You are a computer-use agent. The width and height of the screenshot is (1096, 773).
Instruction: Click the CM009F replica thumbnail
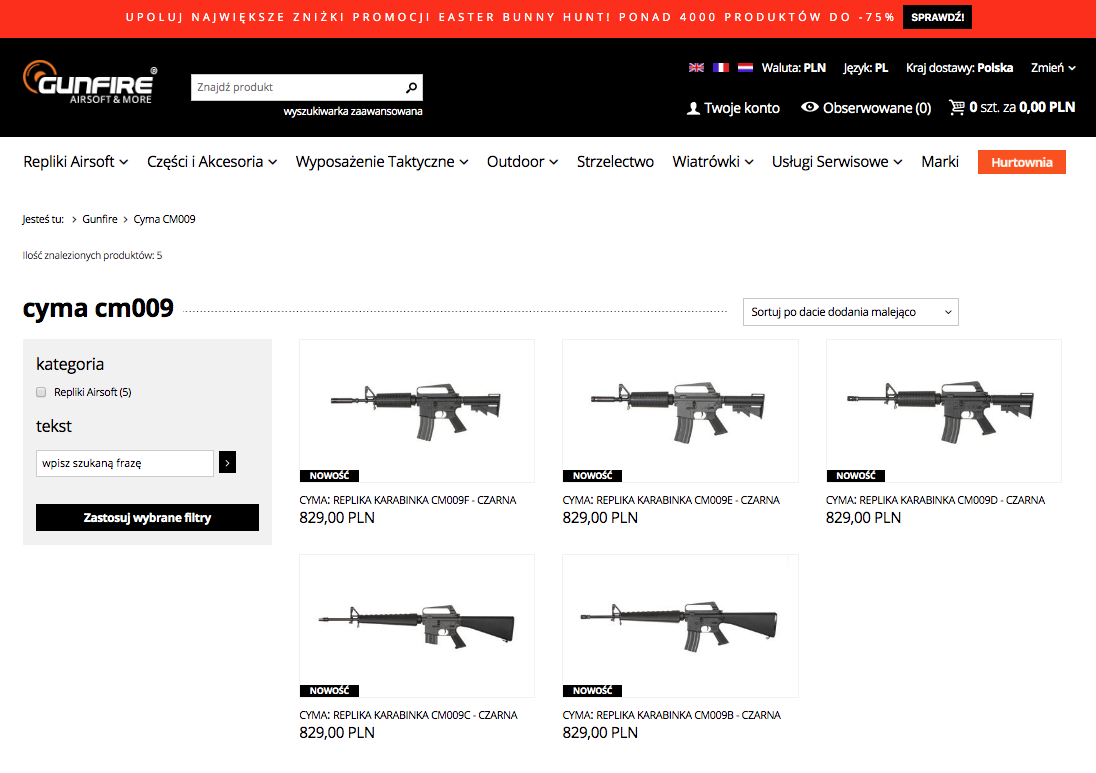pos(417,410)
